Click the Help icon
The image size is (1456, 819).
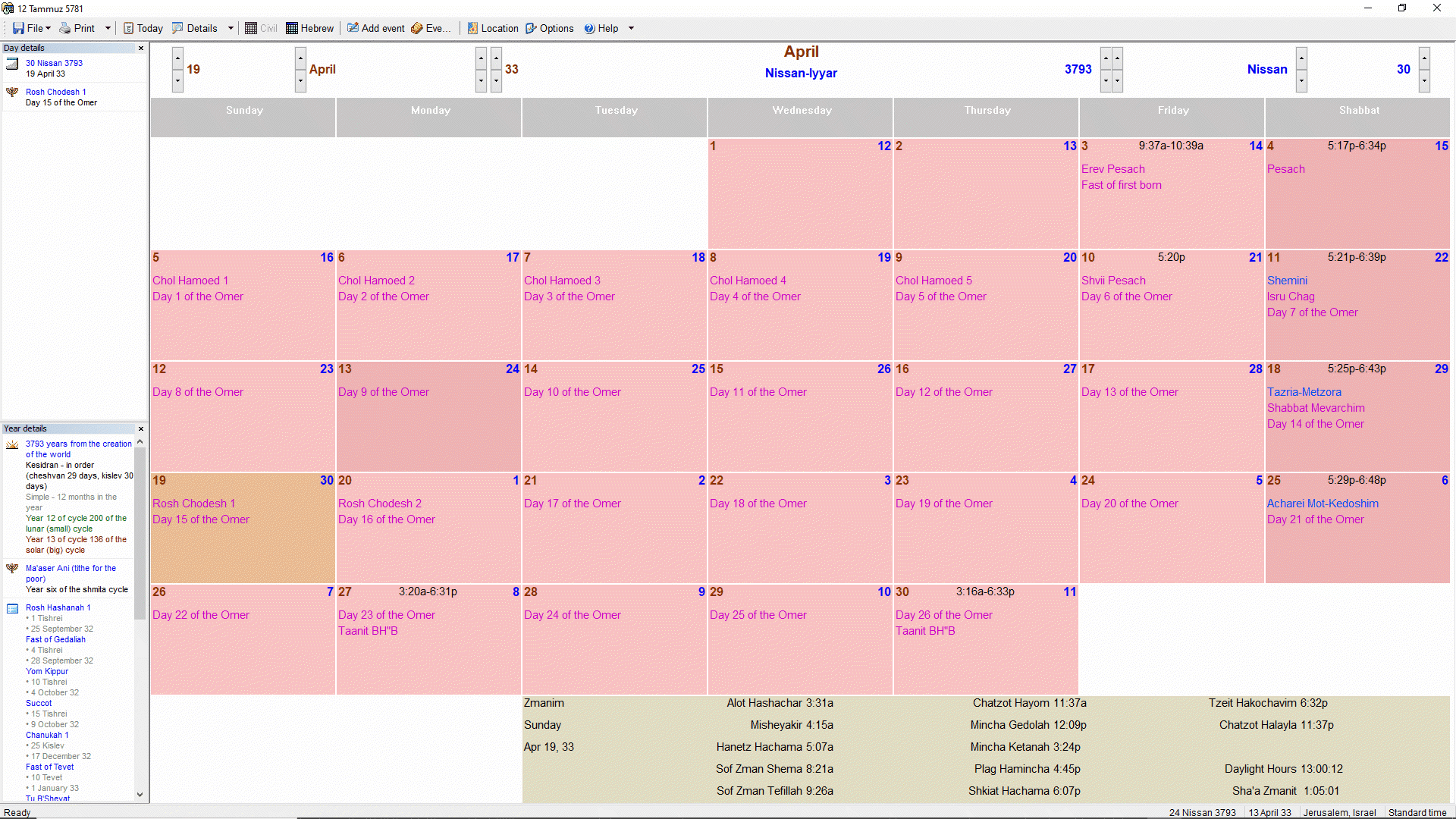(x=589, y=28)
